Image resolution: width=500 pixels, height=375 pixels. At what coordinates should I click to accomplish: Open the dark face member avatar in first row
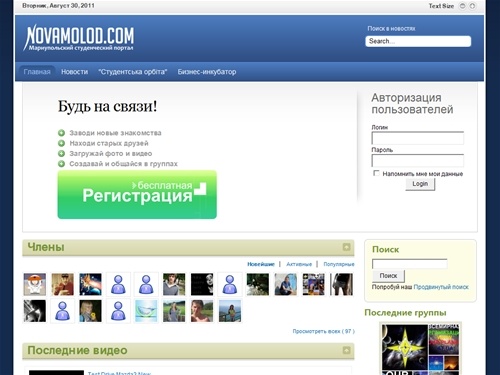202,284
